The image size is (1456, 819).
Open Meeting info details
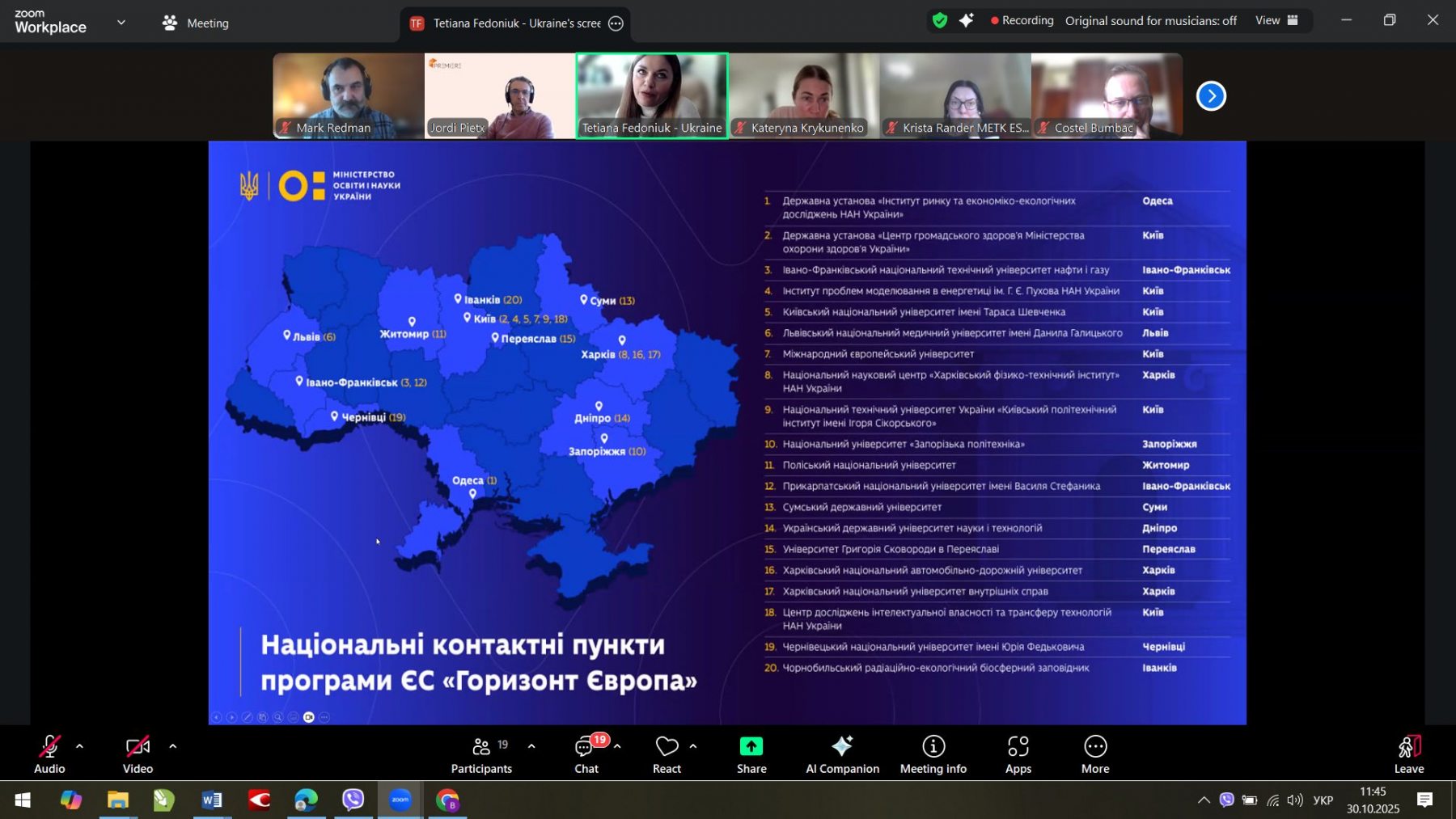pos(933,754)
